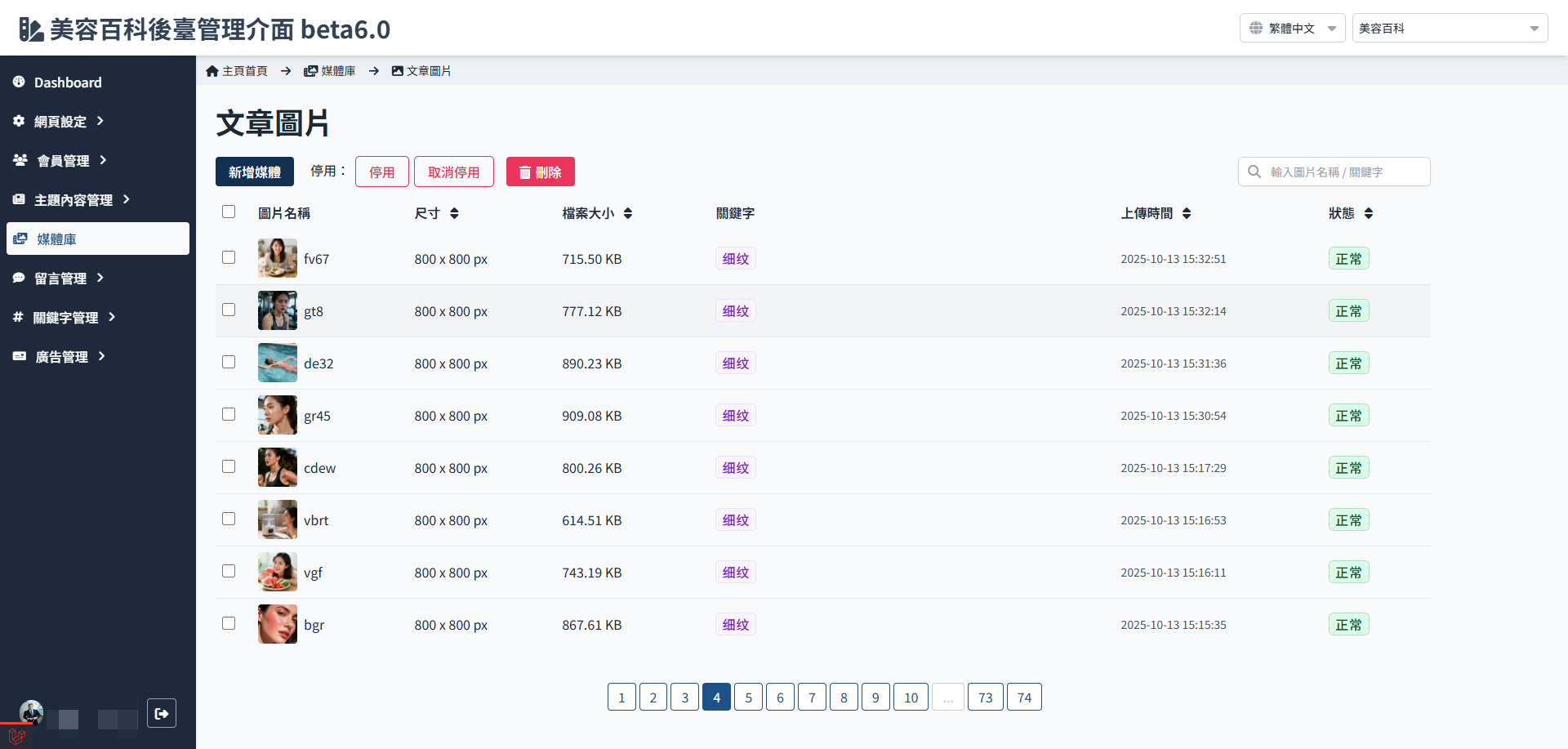Check the checkbox for gt8
This screenshot has width=1568, height=749.
coord(229,310)
